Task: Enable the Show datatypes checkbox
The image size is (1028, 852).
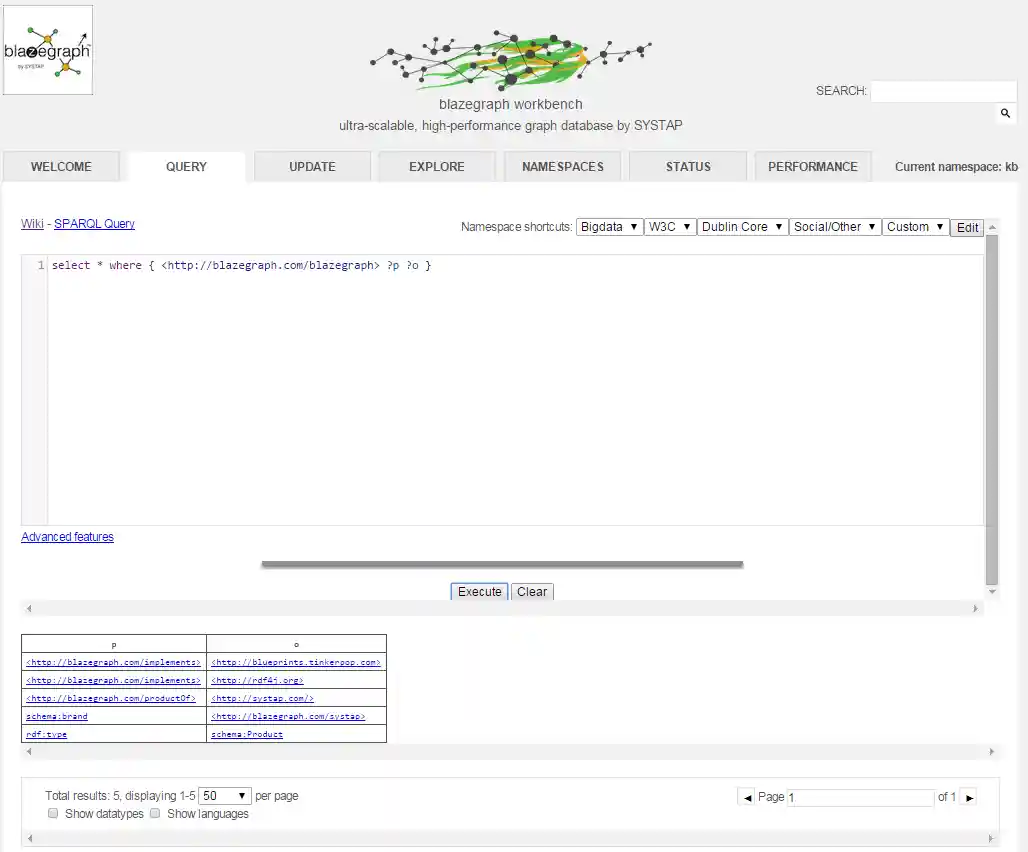Action: pos(53,813)
